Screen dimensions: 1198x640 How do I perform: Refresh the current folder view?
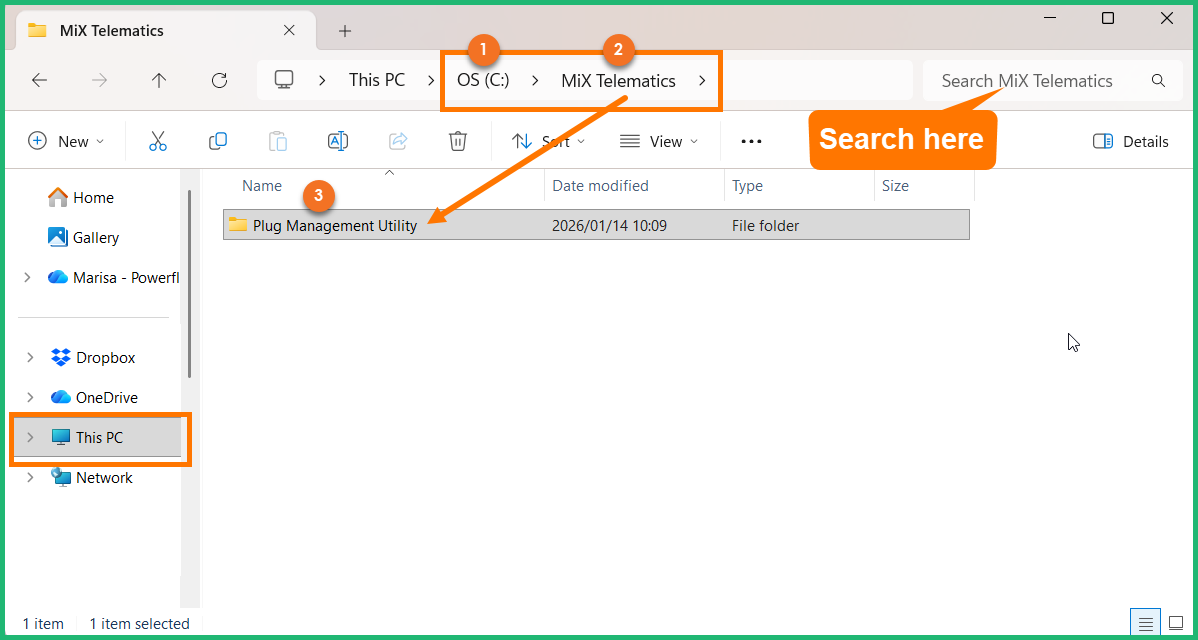[x=219, y=80]
